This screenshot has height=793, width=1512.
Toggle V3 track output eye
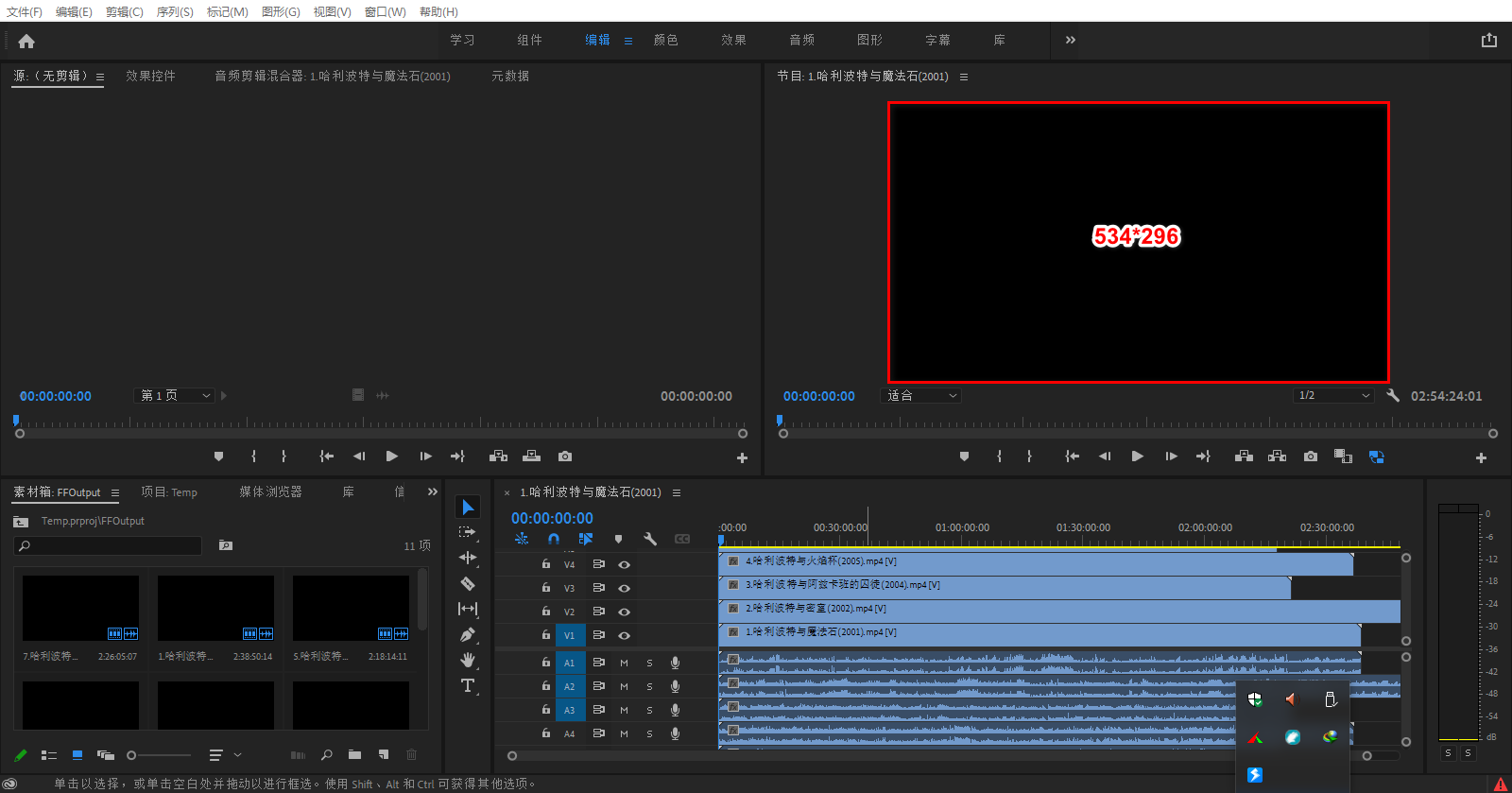(x=624, y=588)
